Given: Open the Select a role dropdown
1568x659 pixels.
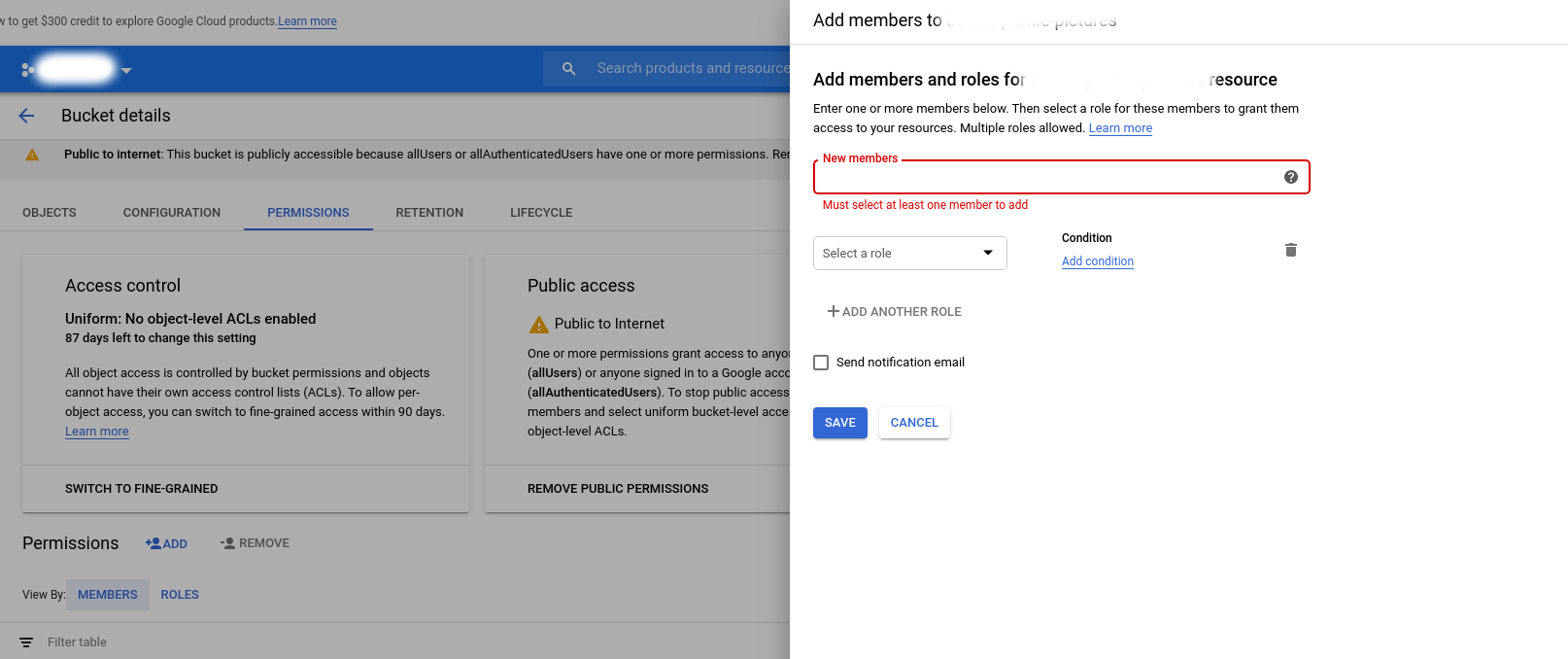Looking at the screenshot, I should [909, 254].
